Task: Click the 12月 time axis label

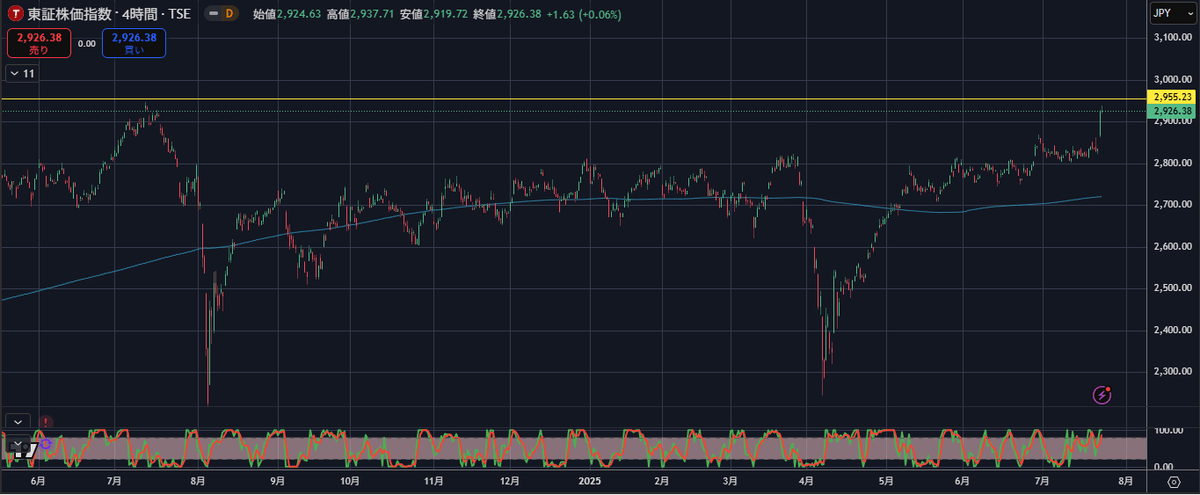Action: 509,481
